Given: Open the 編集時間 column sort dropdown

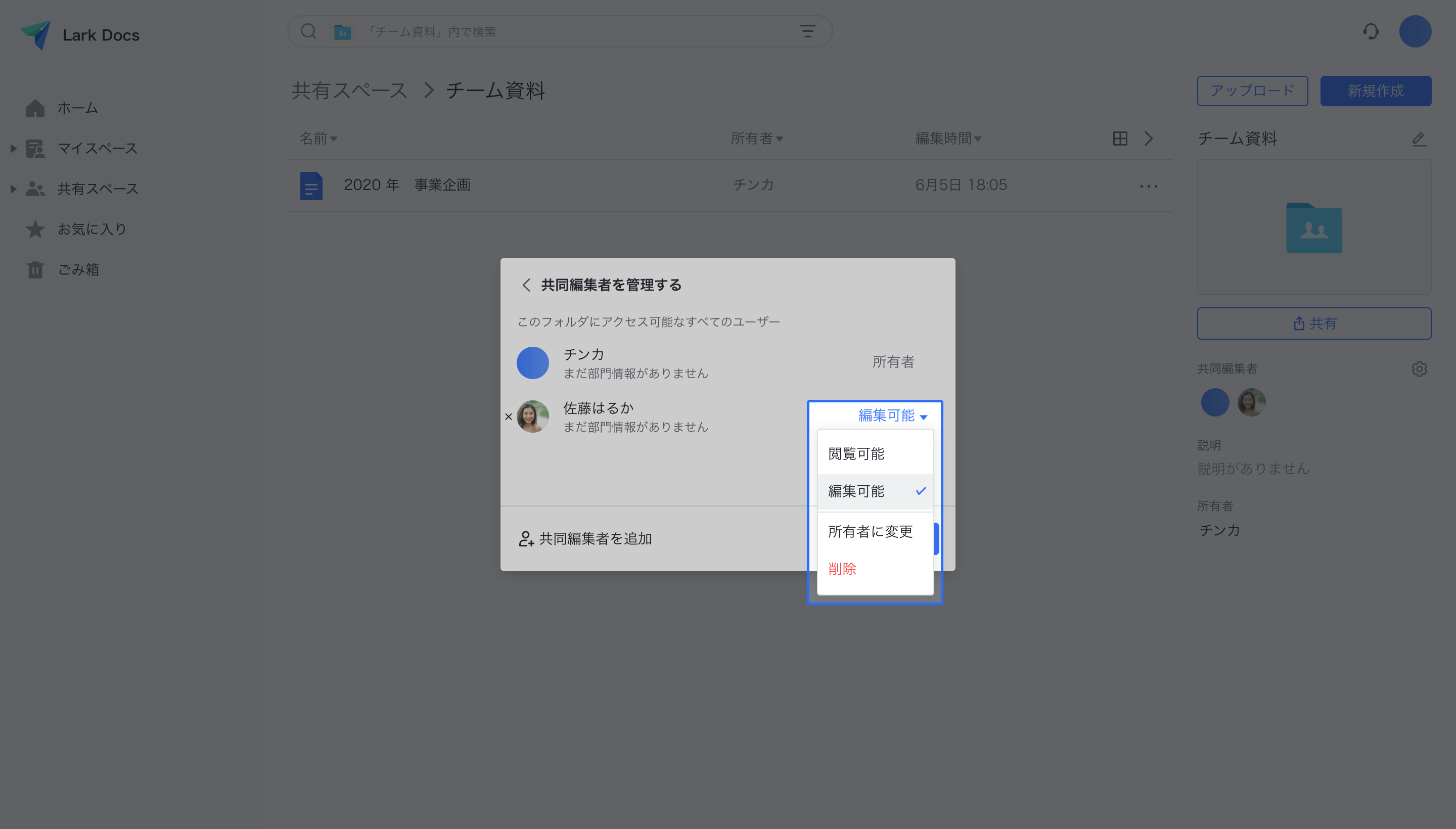Looking at the screenshot, I should click(x=948, y=139).
